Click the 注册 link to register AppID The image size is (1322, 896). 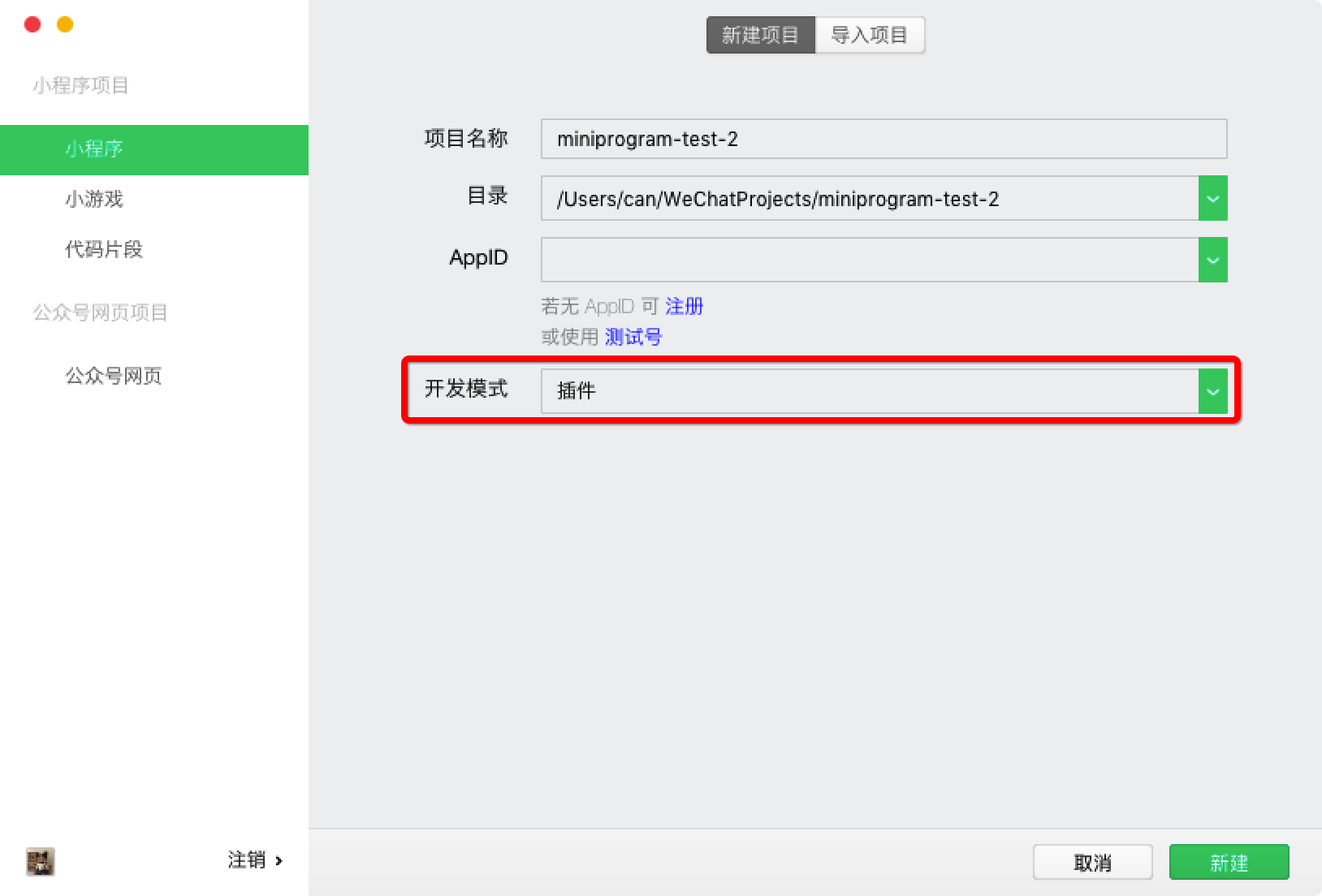pos(684,306)
